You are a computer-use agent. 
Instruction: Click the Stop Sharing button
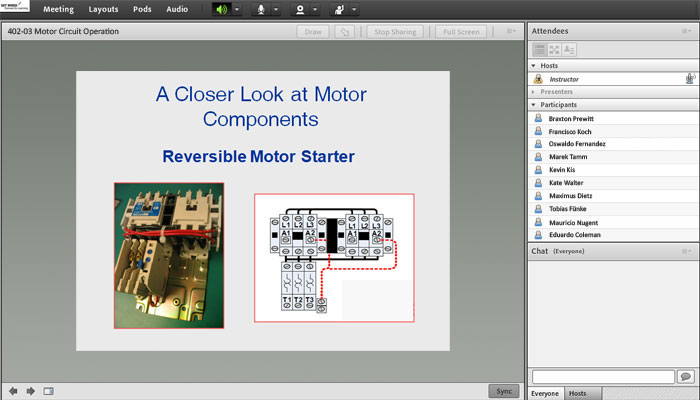click(x=395, y=32)
